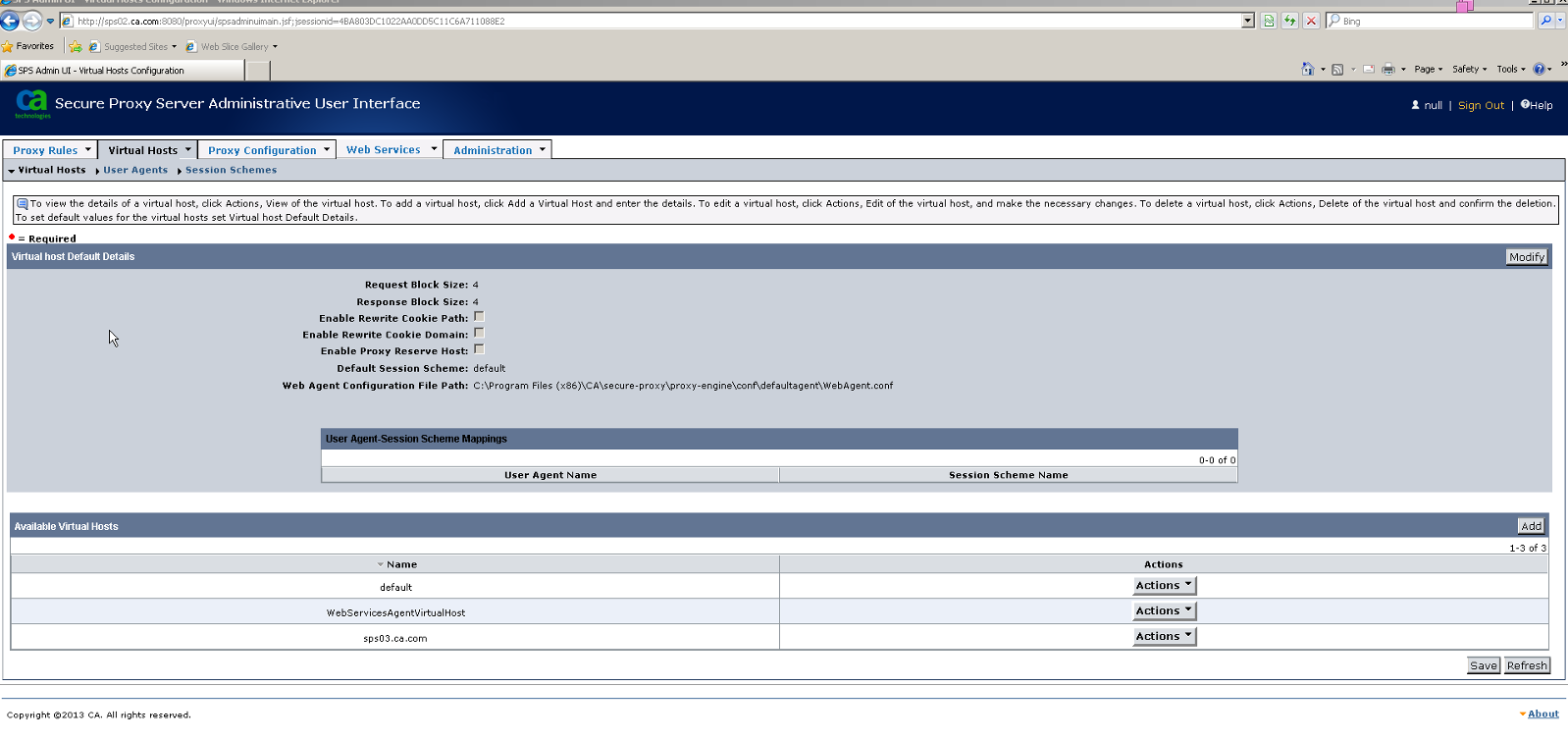Click the Home page icon
Image resolution: width=1568 pixels, height=740 pixels.
(x=1307, y=69)
